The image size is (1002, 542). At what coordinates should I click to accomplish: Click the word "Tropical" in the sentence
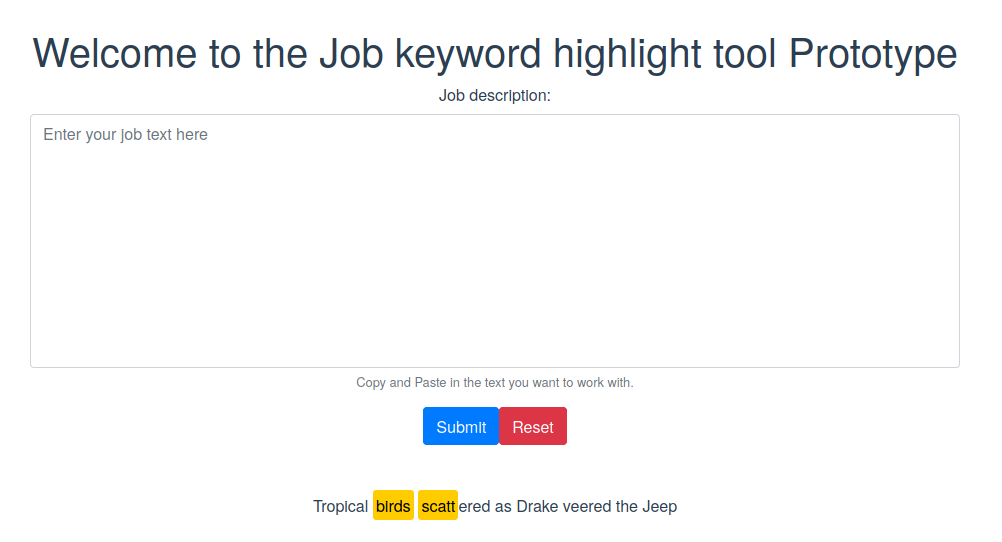tap(340, 507)
